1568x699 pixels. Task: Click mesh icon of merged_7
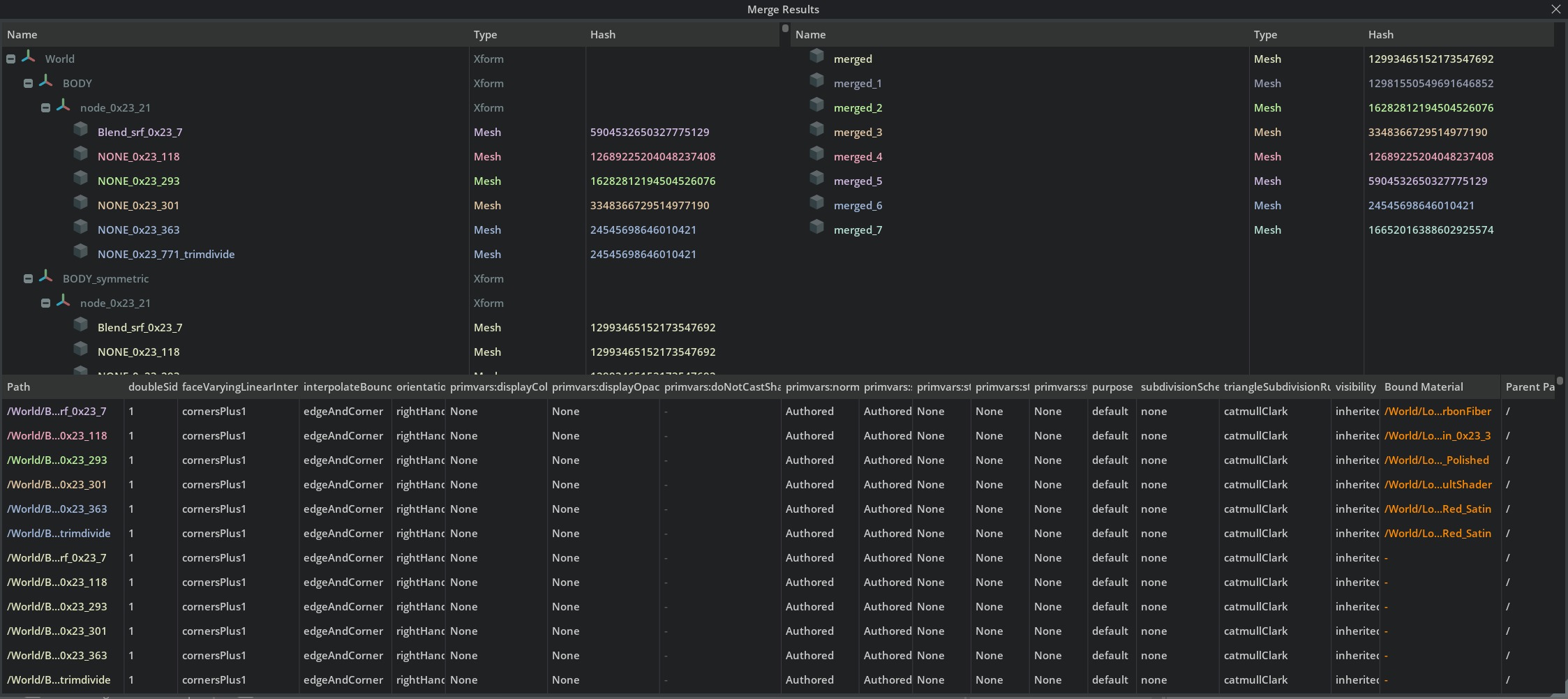817,227
